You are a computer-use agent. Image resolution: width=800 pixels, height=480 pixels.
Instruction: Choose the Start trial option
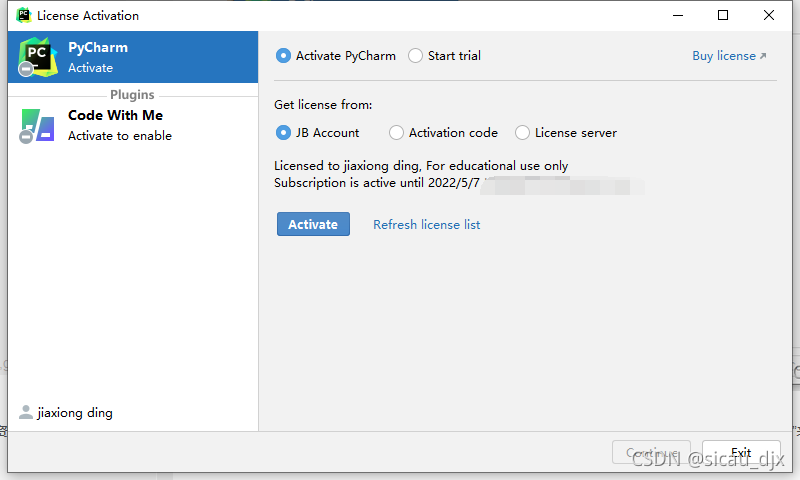415,56
